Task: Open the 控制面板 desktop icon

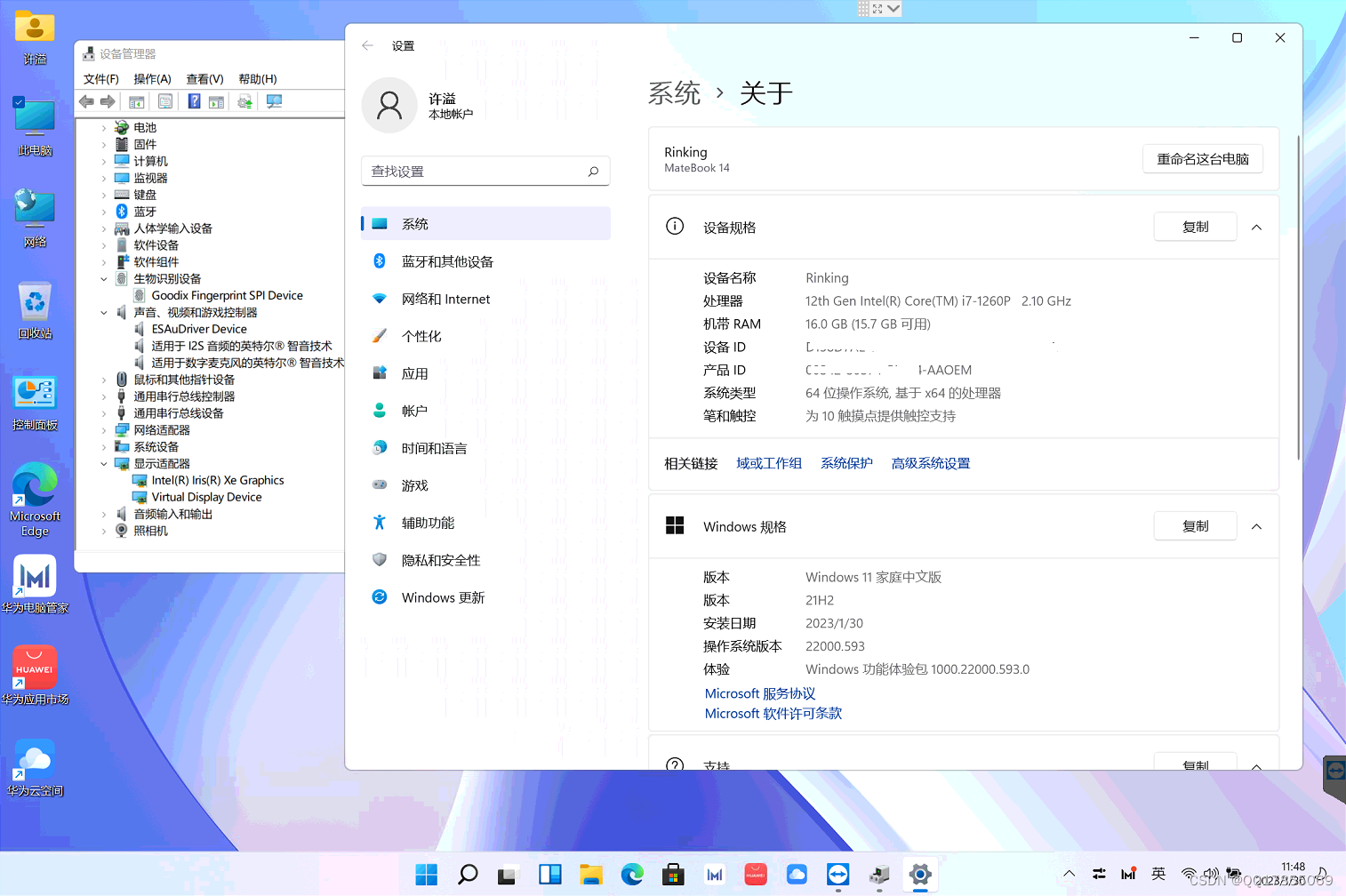Action: pos(35,403)
